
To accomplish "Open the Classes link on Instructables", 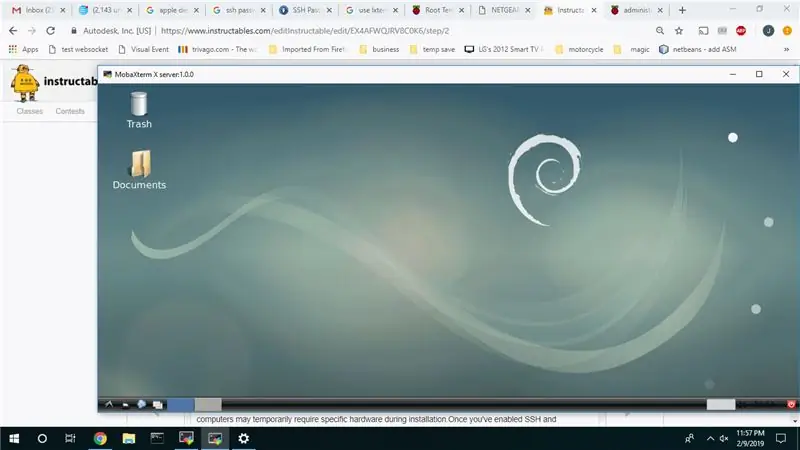I will click(30, 111).
